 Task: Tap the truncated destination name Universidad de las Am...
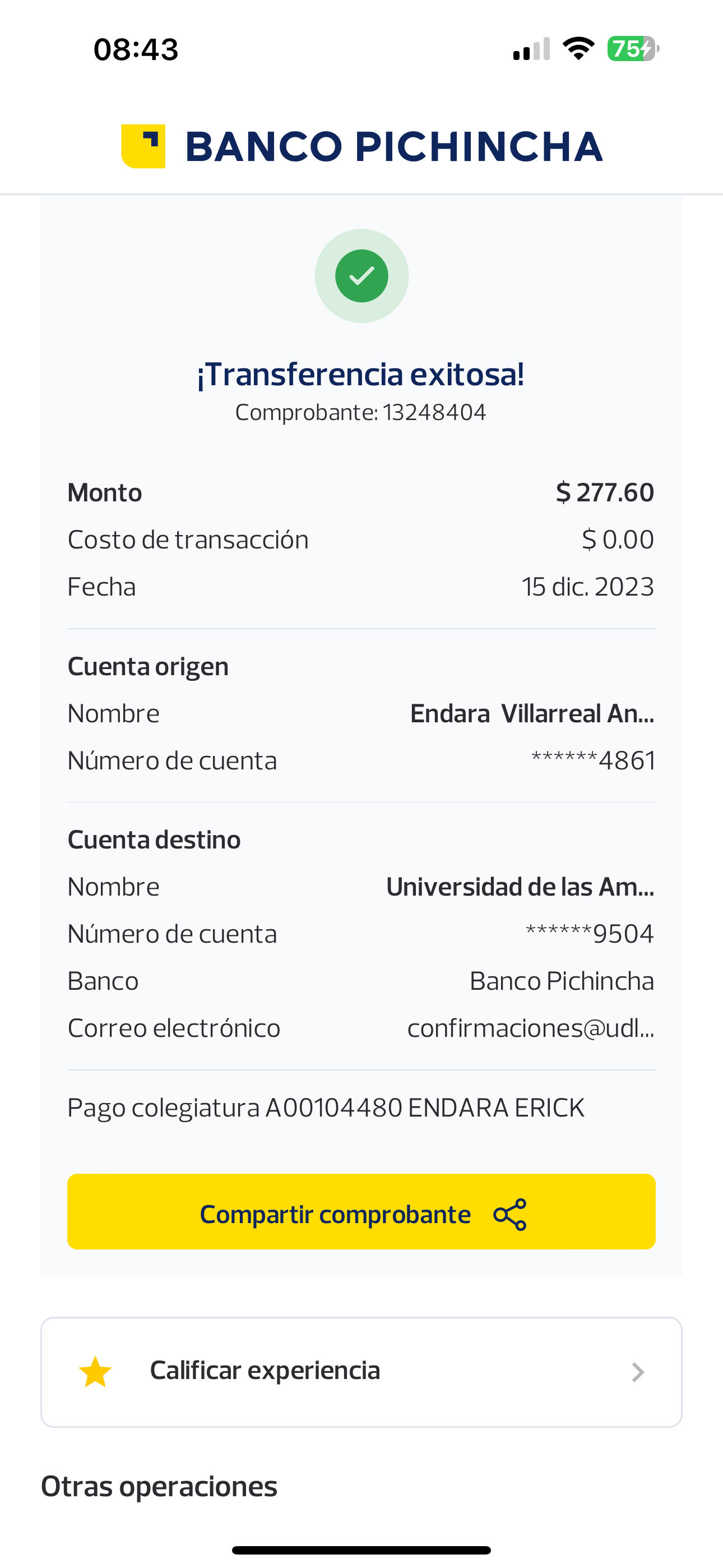[520, 887]
